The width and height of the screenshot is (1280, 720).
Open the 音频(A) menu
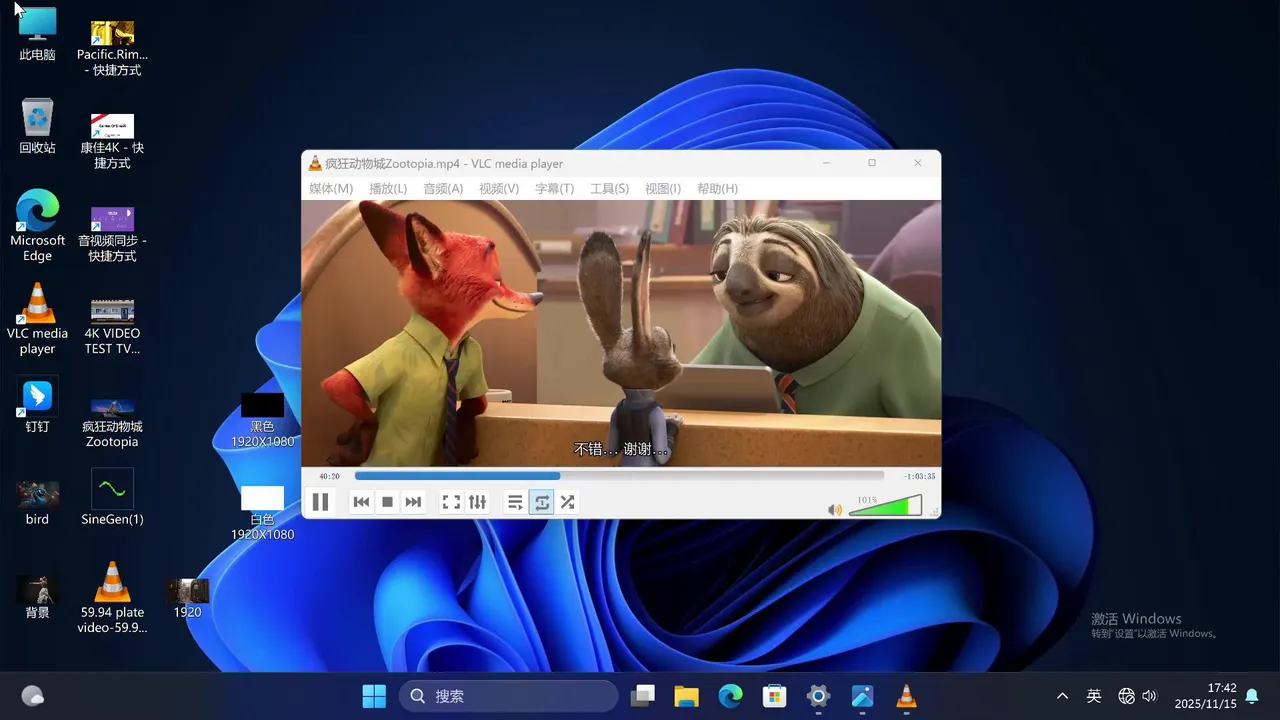[443, 188]
